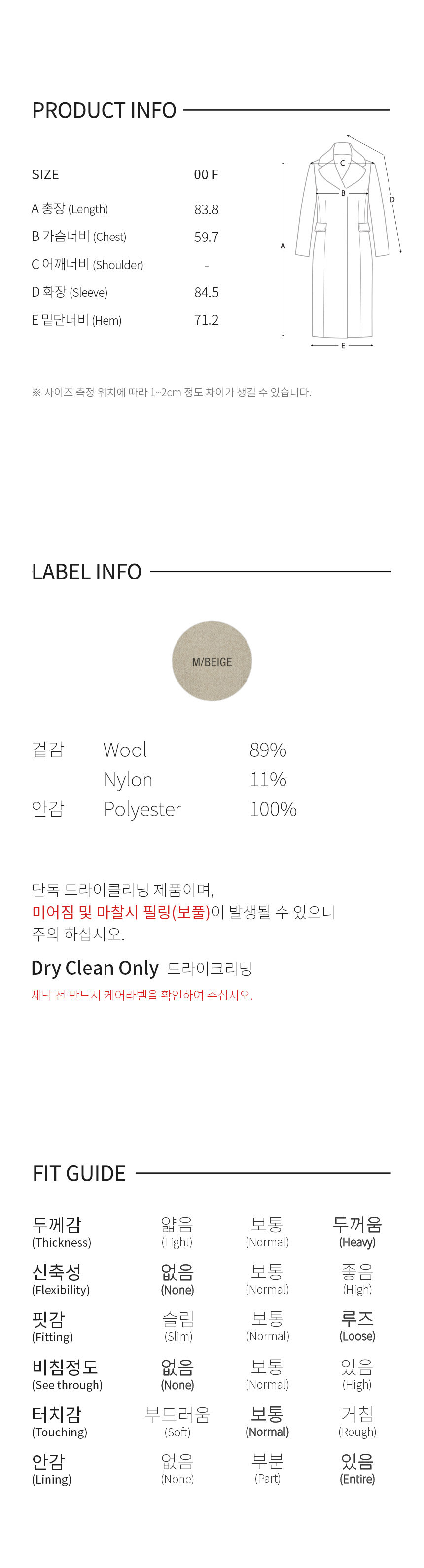Click the M/BEIGE color swatch circle
Image resolution: width=424 pixels, height=1568 pixels.
coord(212,661)
